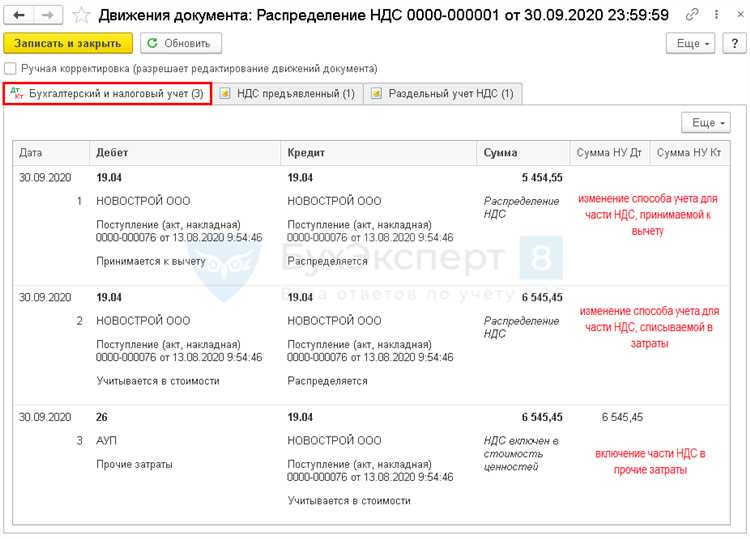Image resolution: width=750 pixels, height=539 pixels.
Task: Close the document movements window
Action: [x=739, y=15]
